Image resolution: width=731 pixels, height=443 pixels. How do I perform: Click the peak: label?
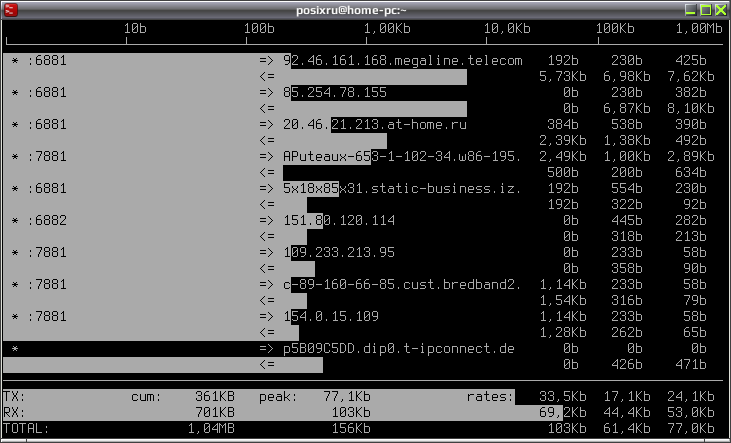coord(278,396)
